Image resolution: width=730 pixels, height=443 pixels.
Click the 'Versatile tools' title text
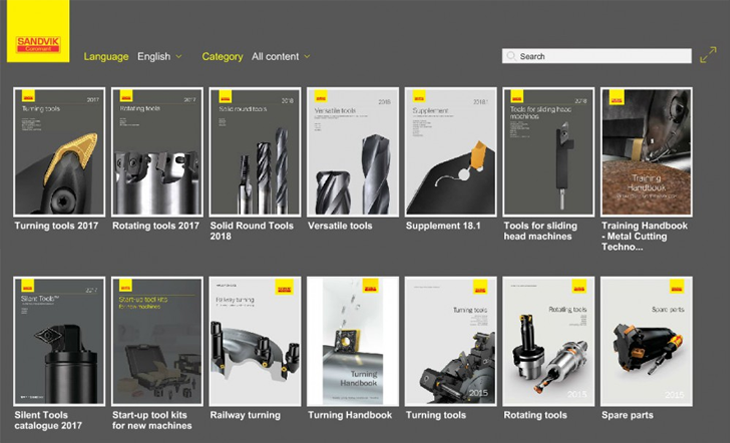pos(340,226)
